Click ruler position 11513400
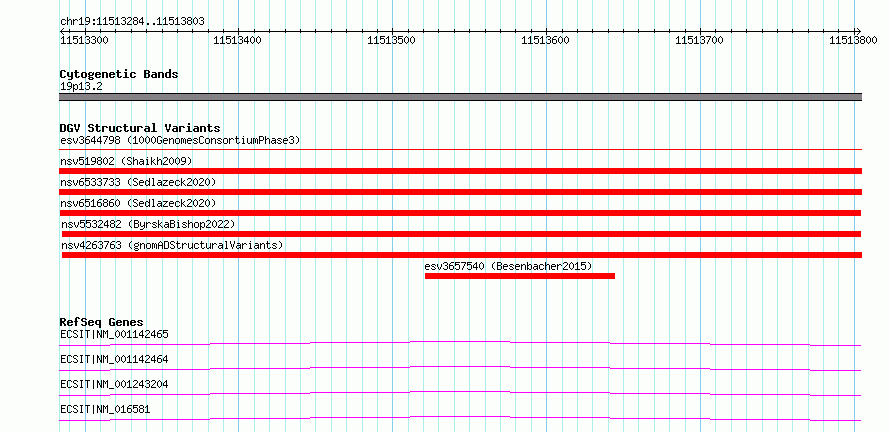This screenshot has height=432, width=890. (238, 40)
